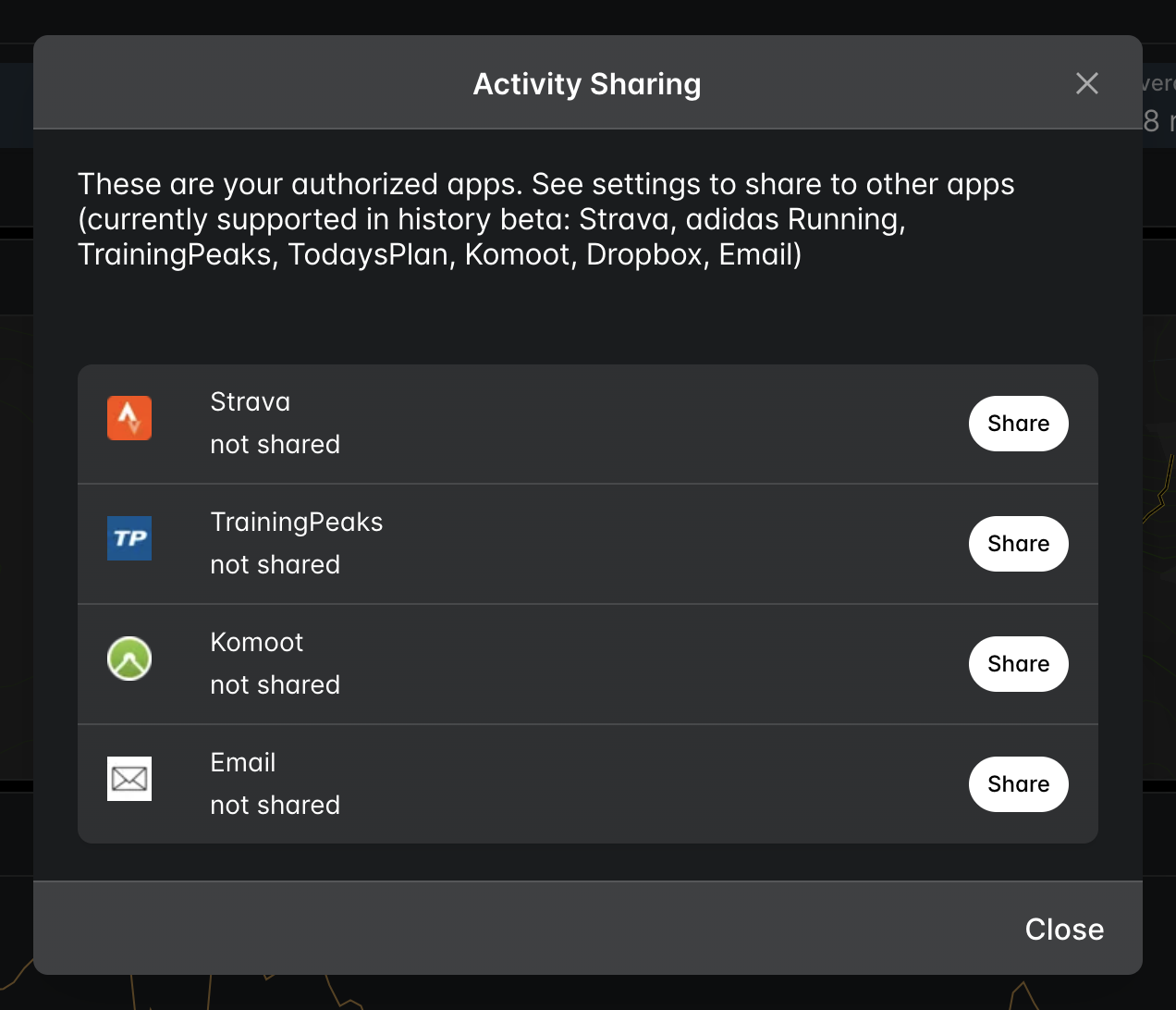Click the 'not shared' status under Strava
Screen dimensions: 1176x1010
(276, 445)
